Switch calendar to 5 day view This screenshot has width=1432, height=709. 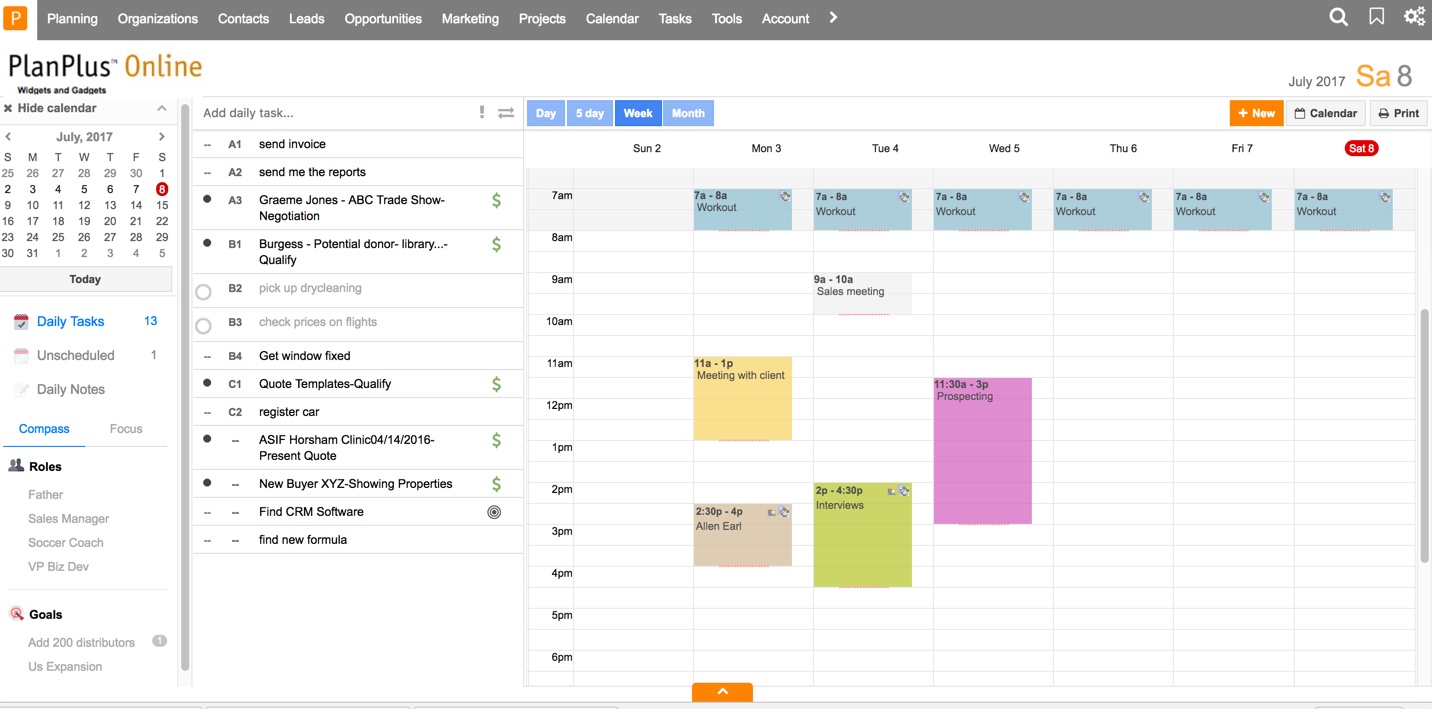[x=590, y=113]
